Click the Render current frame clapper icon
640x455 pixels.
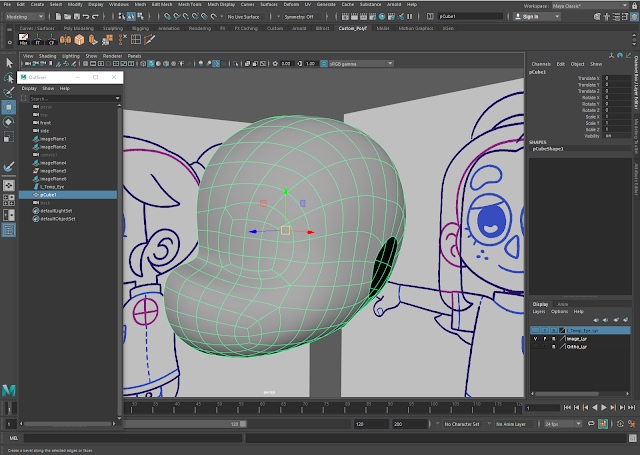point(354,16)
